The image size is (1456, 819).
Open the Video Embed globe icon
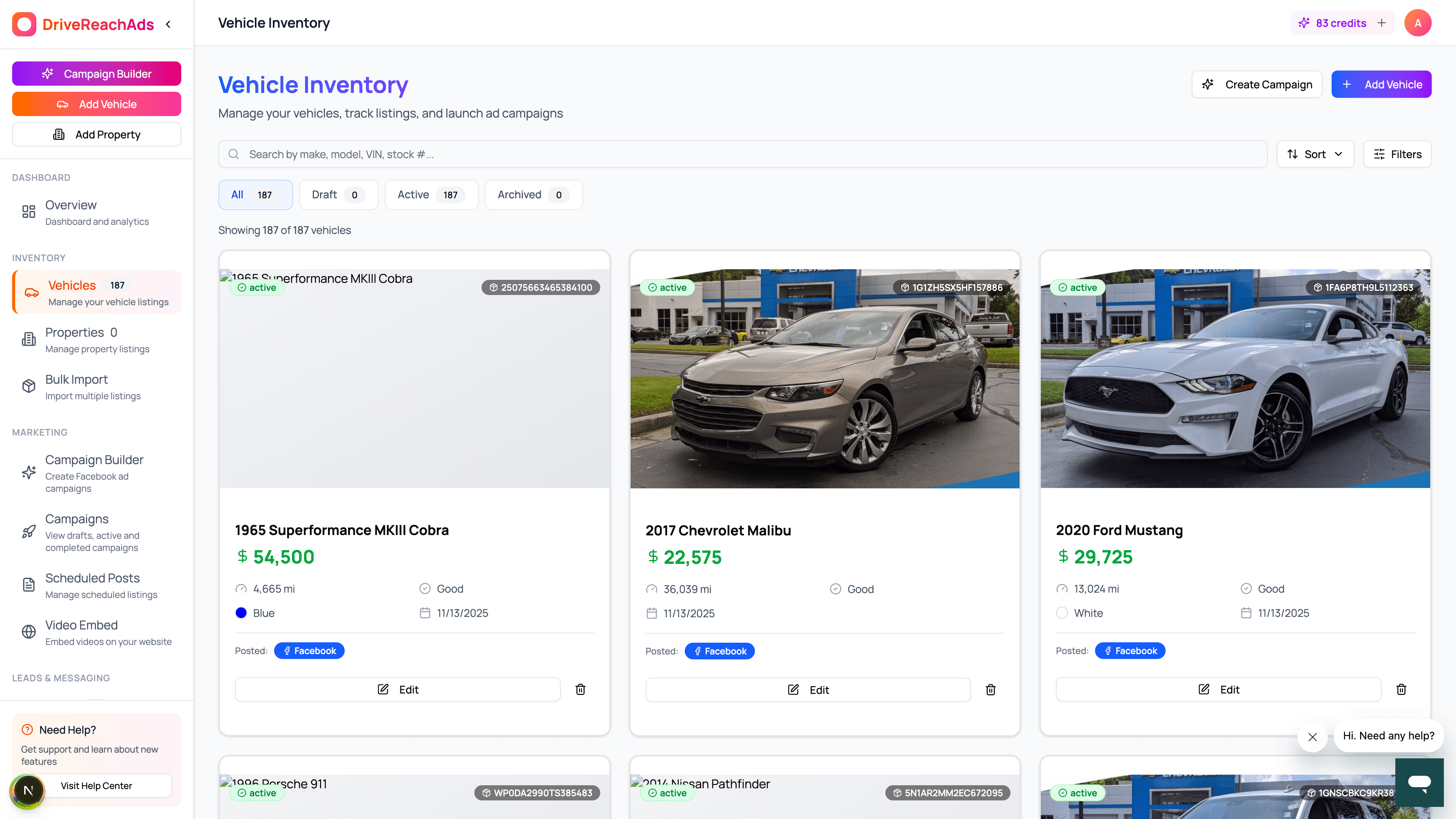click(29, 632)
